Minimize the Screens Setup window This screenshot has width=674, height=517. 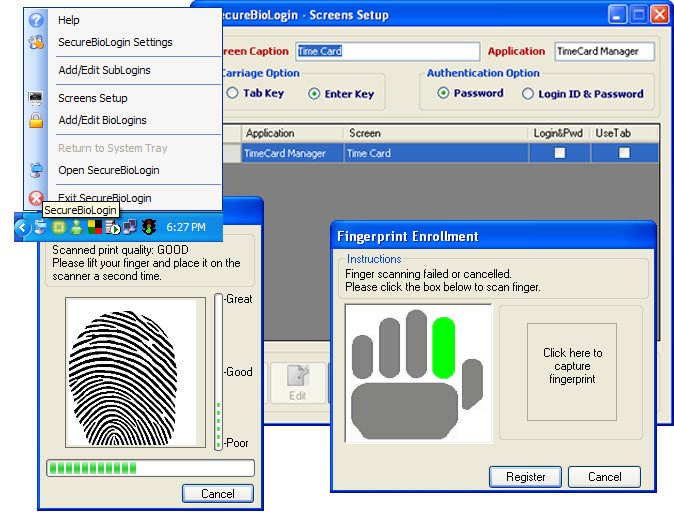coord(617,15)
